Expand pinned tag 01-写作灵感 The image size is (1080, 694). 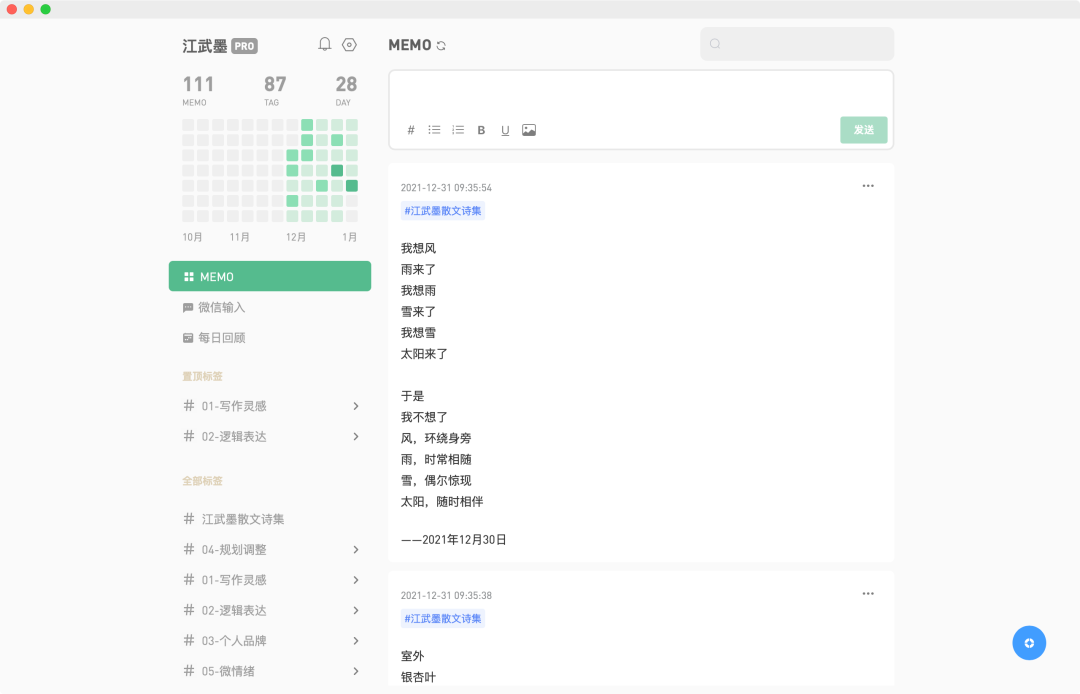coord(356,406)
